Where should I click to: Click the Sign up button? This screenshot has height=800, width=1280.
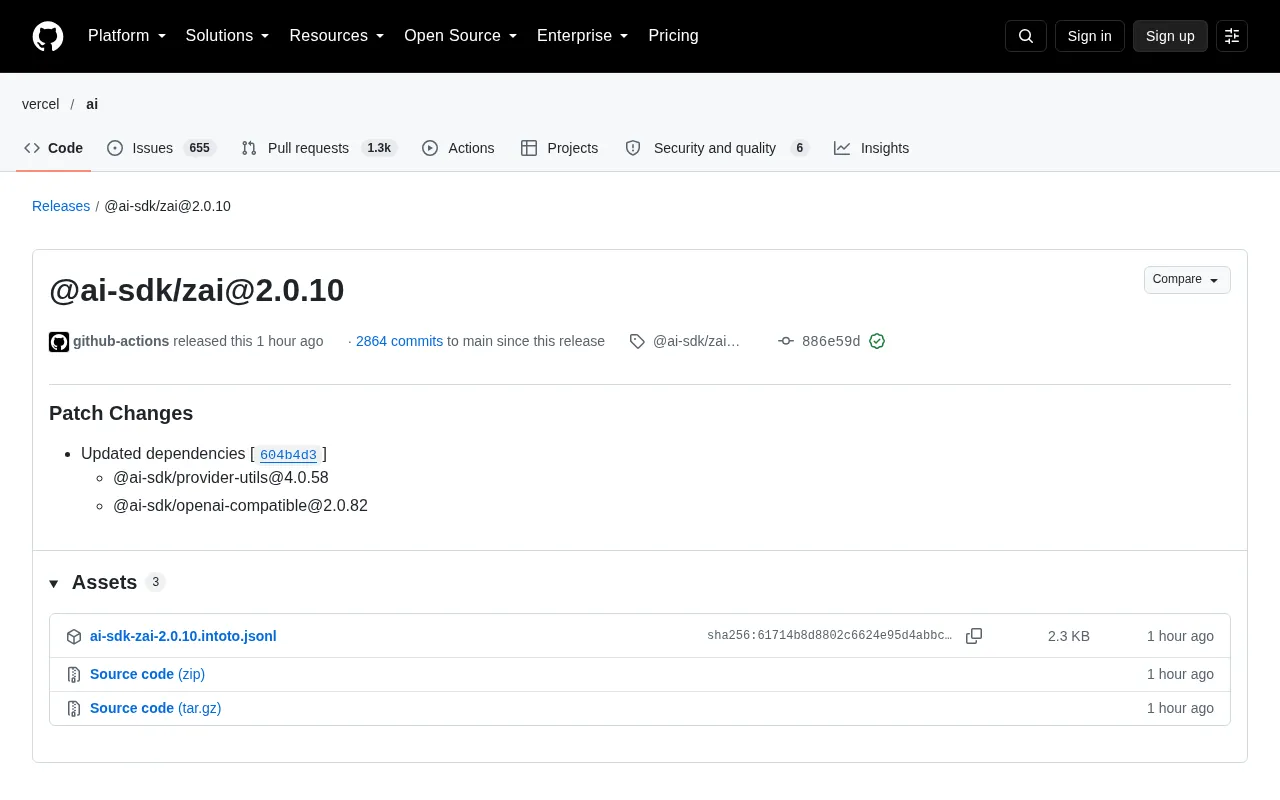tap(1170, 36)
